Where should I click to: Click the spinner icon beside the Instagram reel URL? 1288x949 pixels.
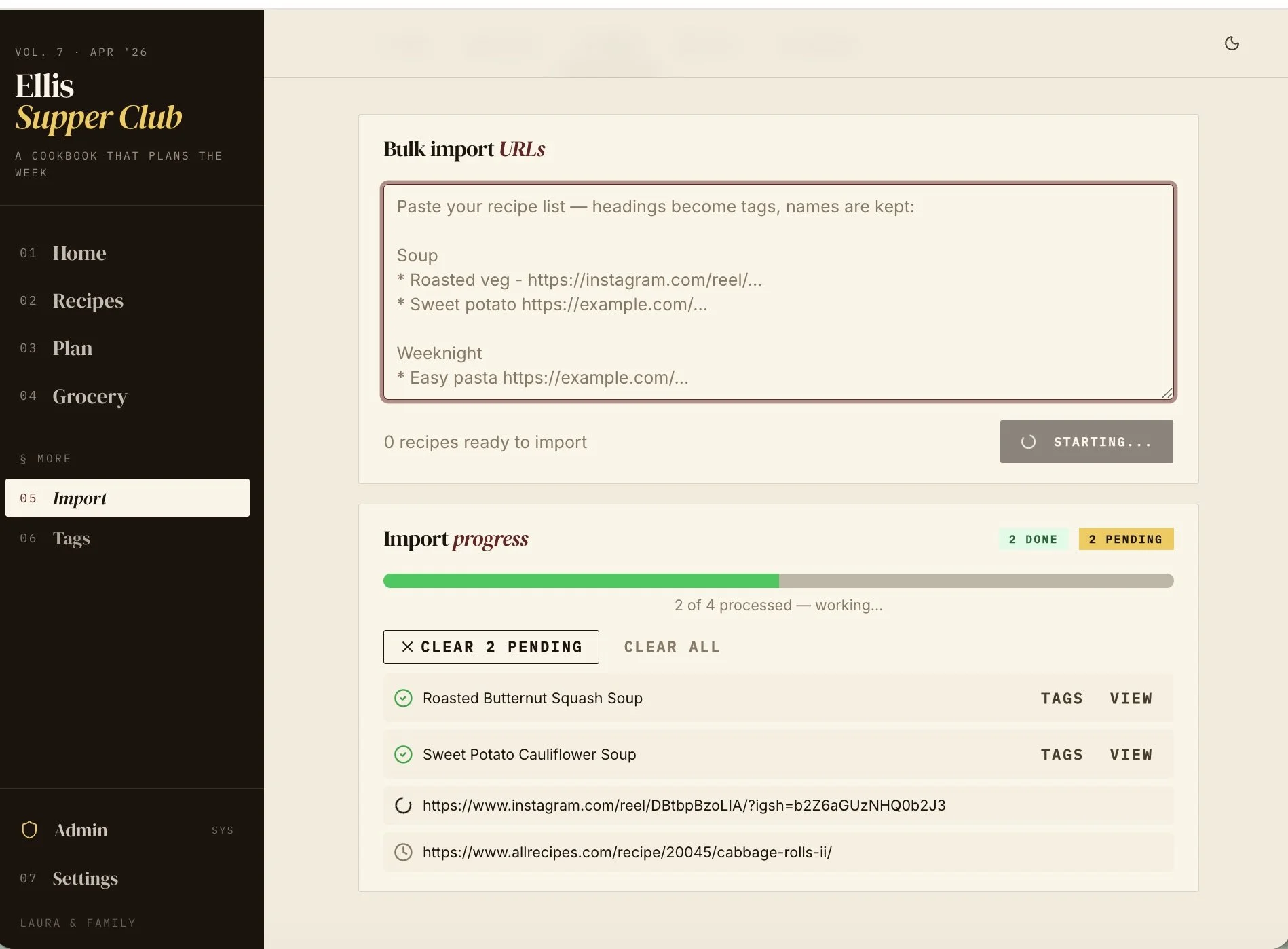[403, 805]
